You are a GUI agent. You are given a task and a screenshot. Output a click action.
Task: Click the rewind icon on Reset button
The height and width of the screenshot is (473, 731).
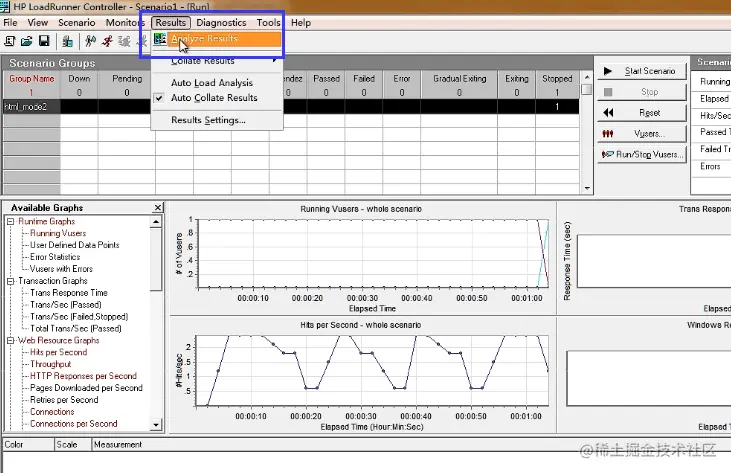[x=608, y=112]
